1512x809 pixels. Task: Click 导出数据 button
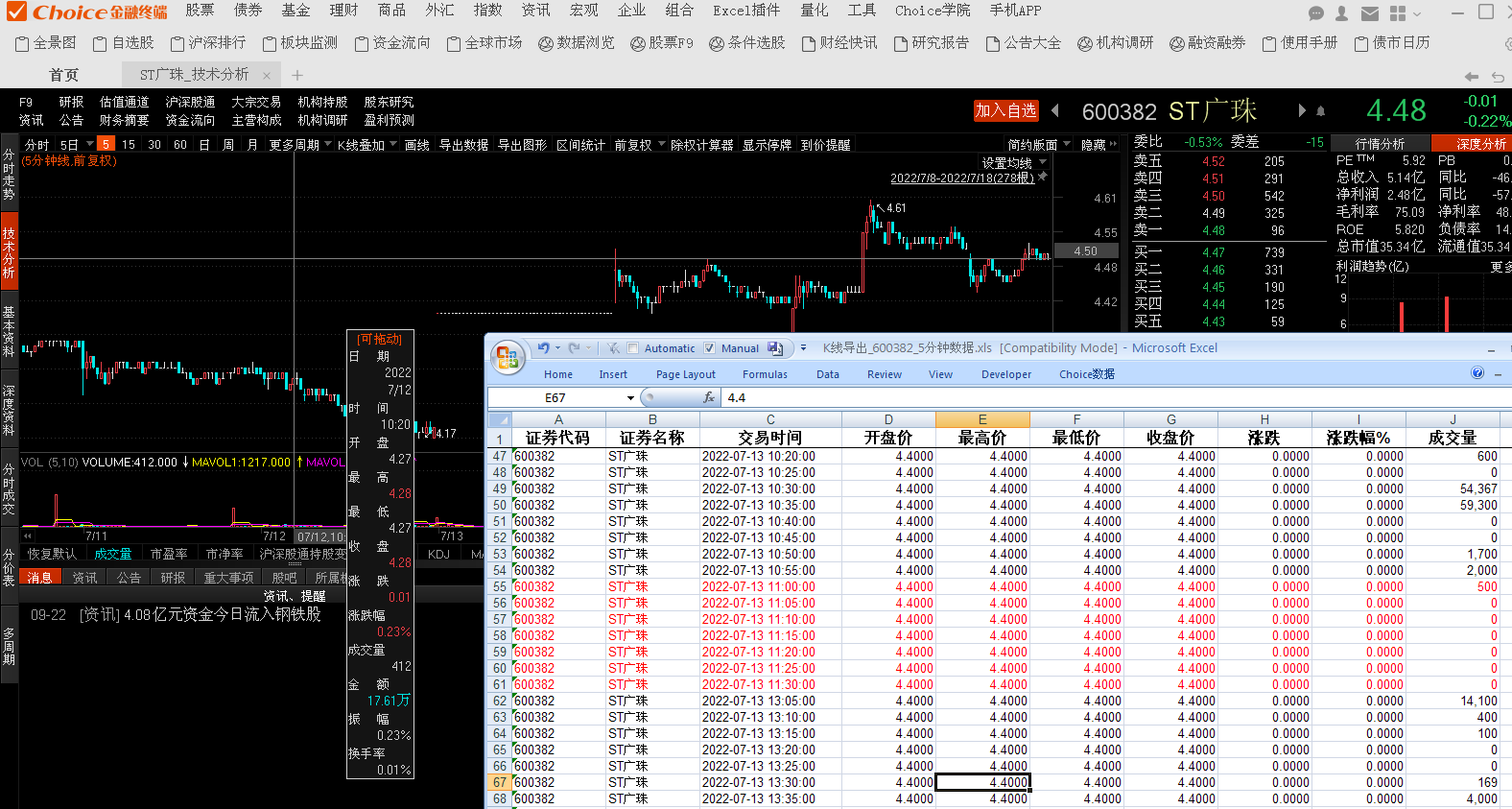point(464,144)
